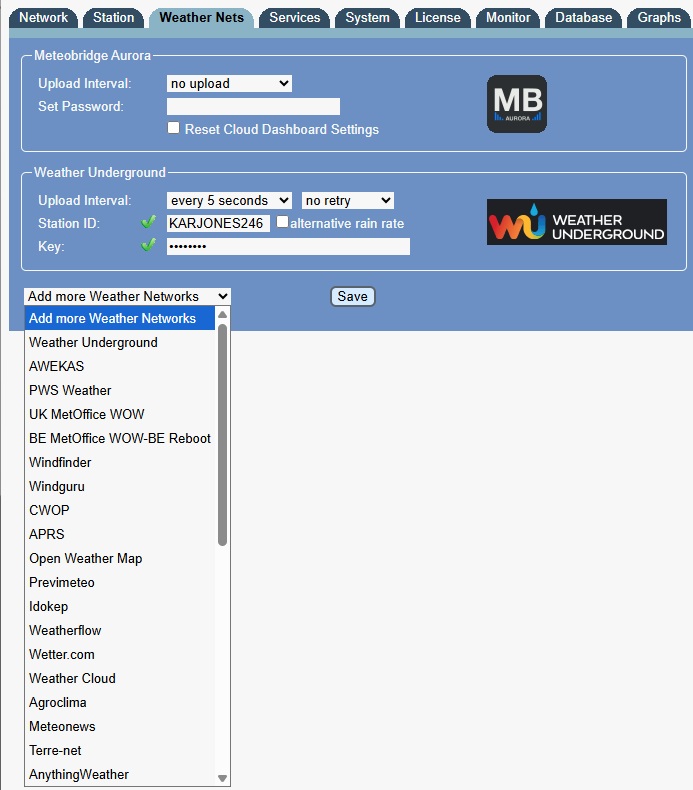This screenshot has height=790, width=693.
Task: Select AWEKAS from the network list
Action: 120,366
